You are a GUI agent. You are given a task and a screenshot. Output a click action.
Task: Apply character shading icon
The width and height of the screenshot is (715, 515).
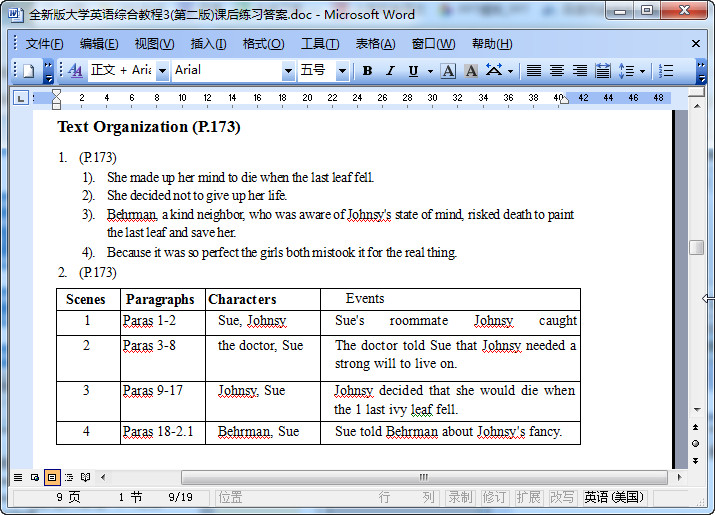tap(471, 71)
